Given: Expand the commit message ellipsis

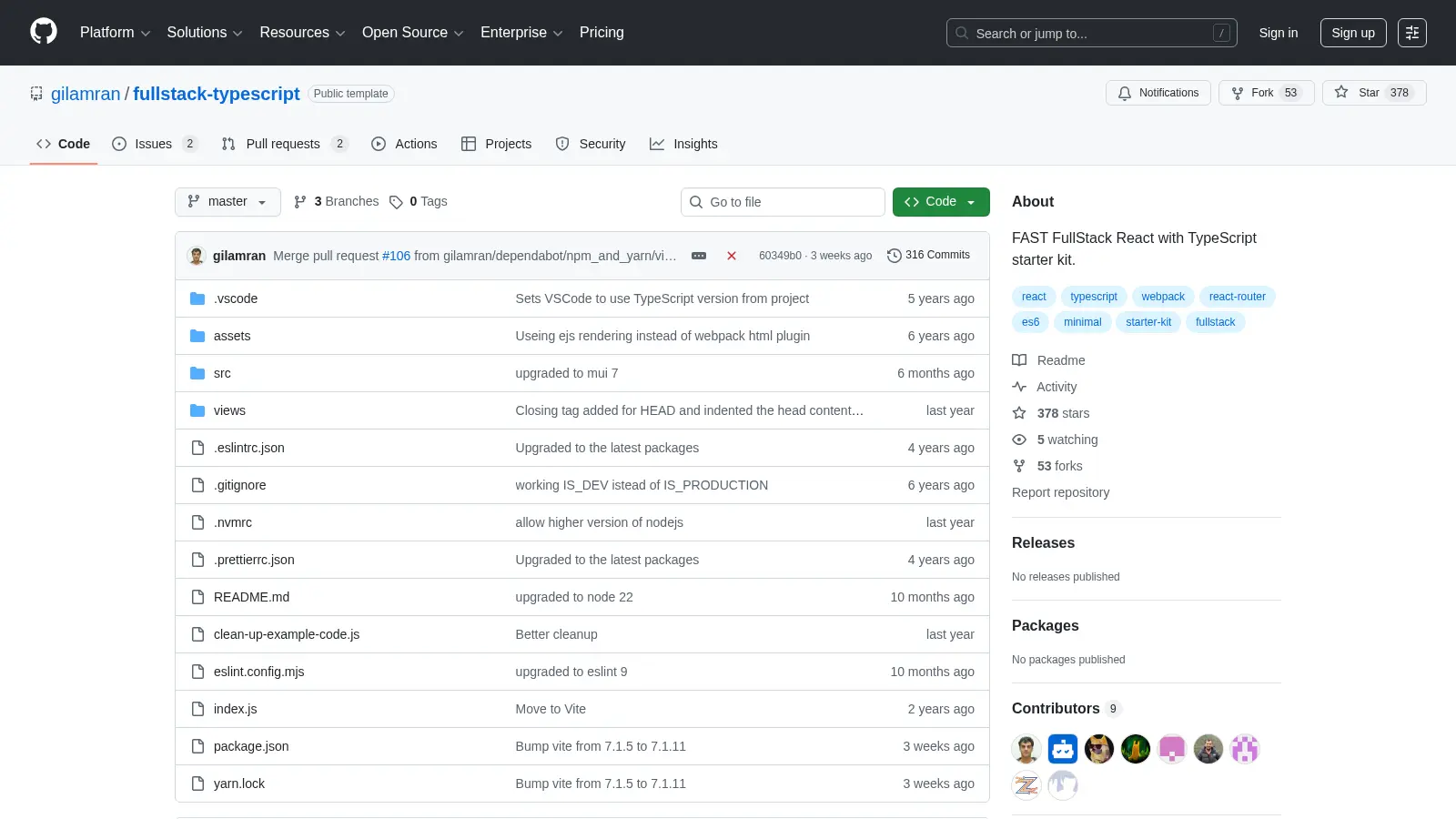Looking at the screenshot, I should click(x=699, y=256).
